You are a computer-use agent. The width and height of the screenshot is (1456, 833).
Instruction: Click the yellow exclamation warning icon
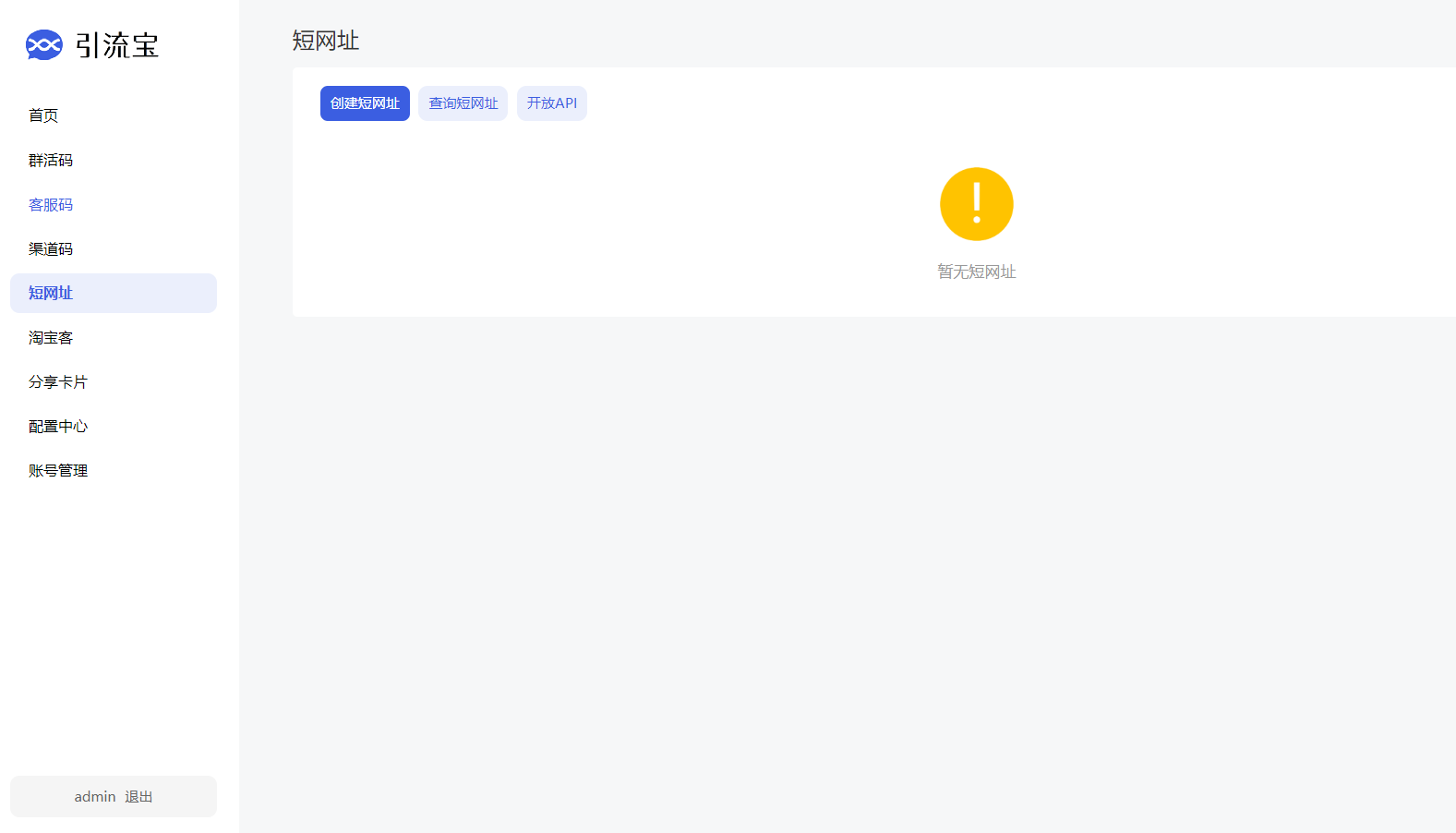[x=976, y=204]
